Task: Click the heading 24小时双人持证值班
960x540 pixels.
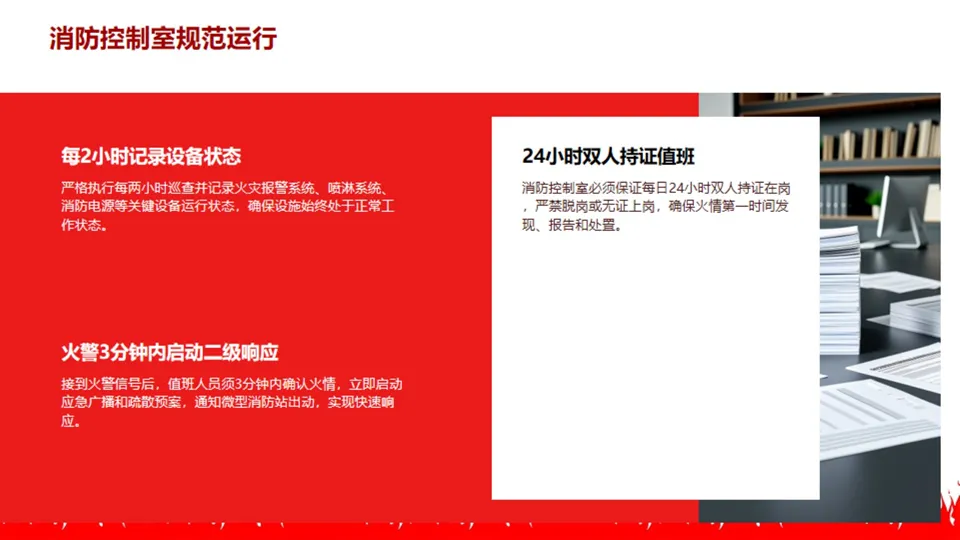Action: point(608,156)
